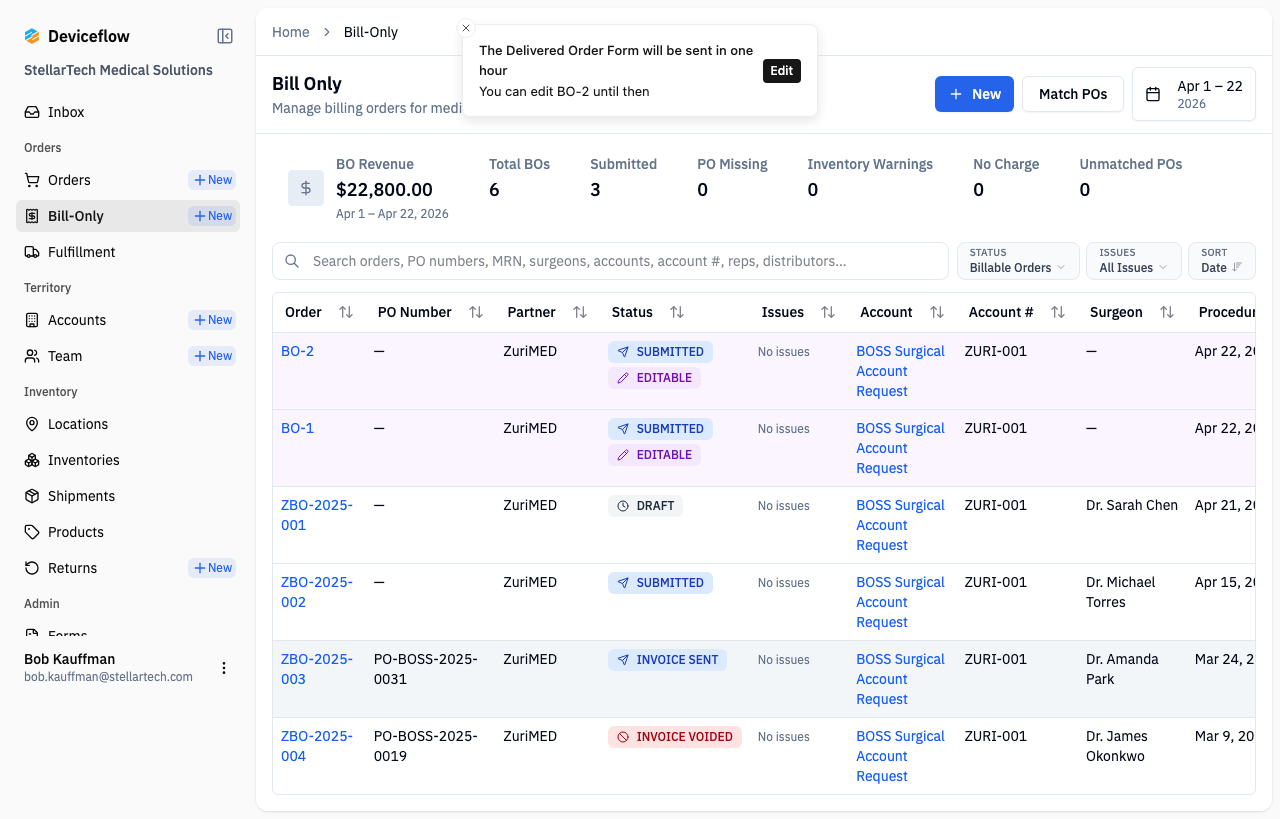Open the Status Billable Orders dropdown
This screenshot has width=1280, height=819.
[1018, 261]
